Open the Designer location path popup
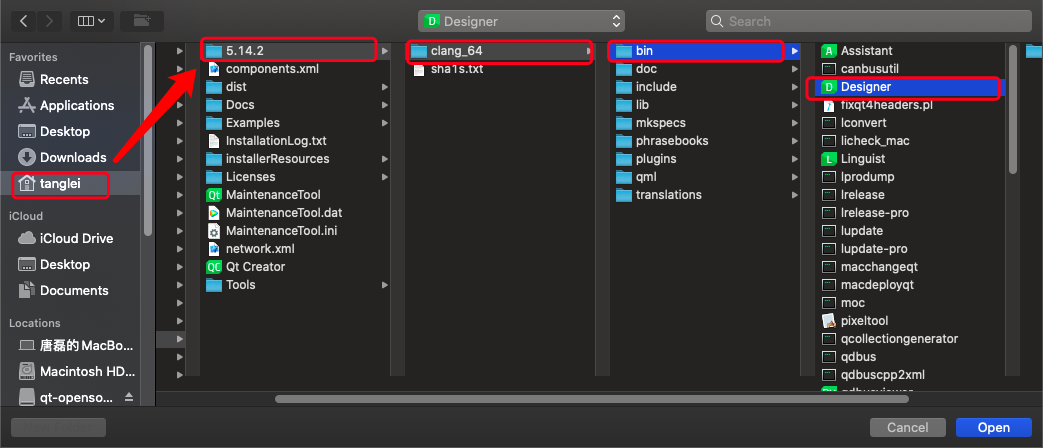This screenshot has width=1043, height=448. (521, 21)
